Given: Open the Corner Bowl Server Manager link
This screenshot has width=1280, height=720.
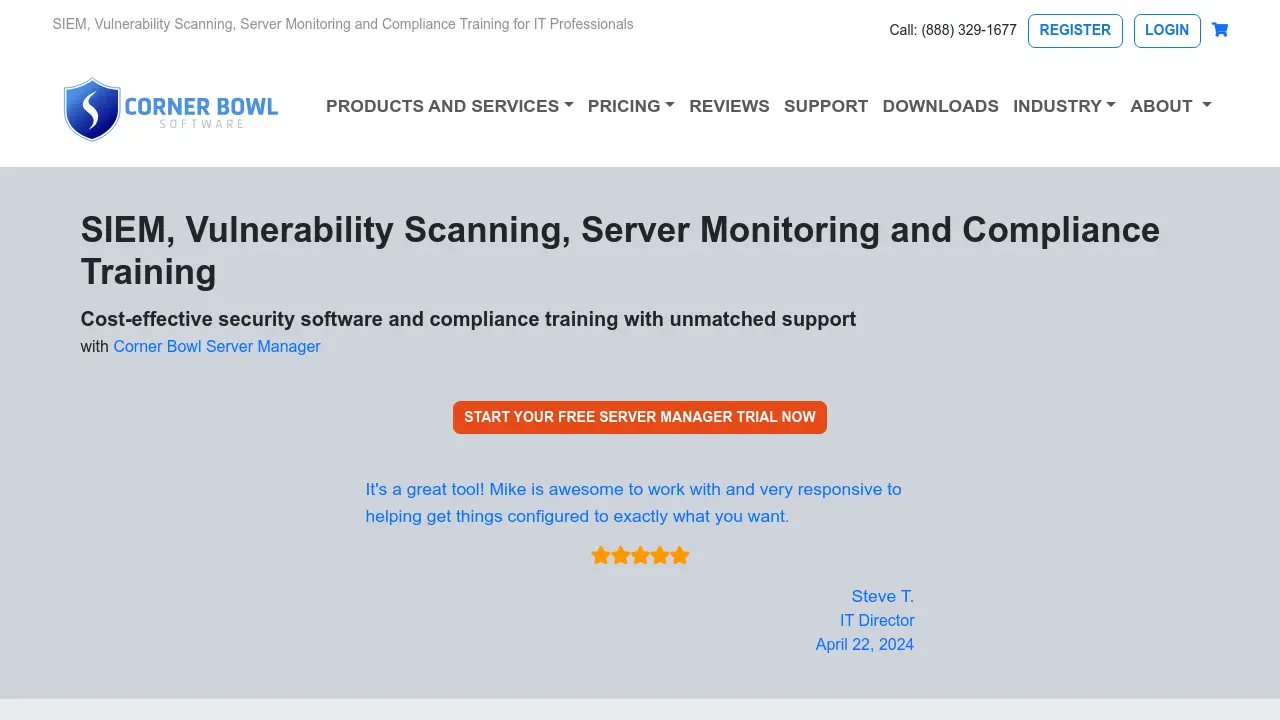Looking at the screenshot, I should [217, 346].
